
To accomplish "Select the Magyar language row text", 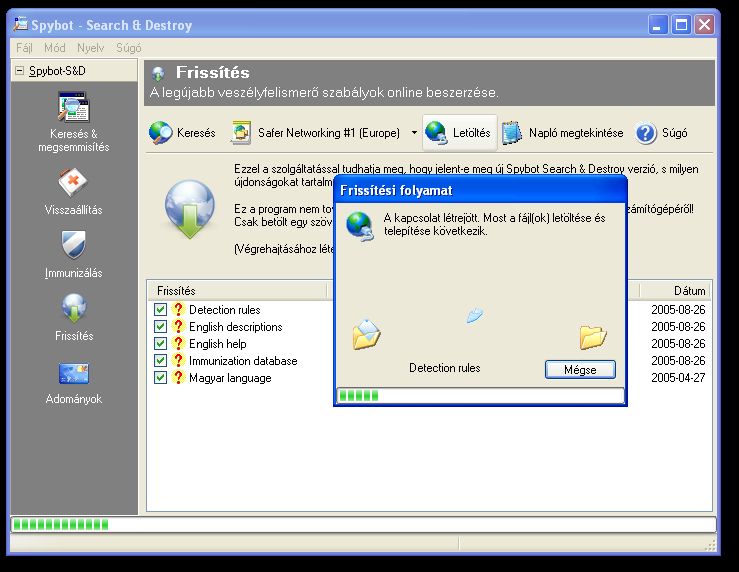I will click(230, 377).
